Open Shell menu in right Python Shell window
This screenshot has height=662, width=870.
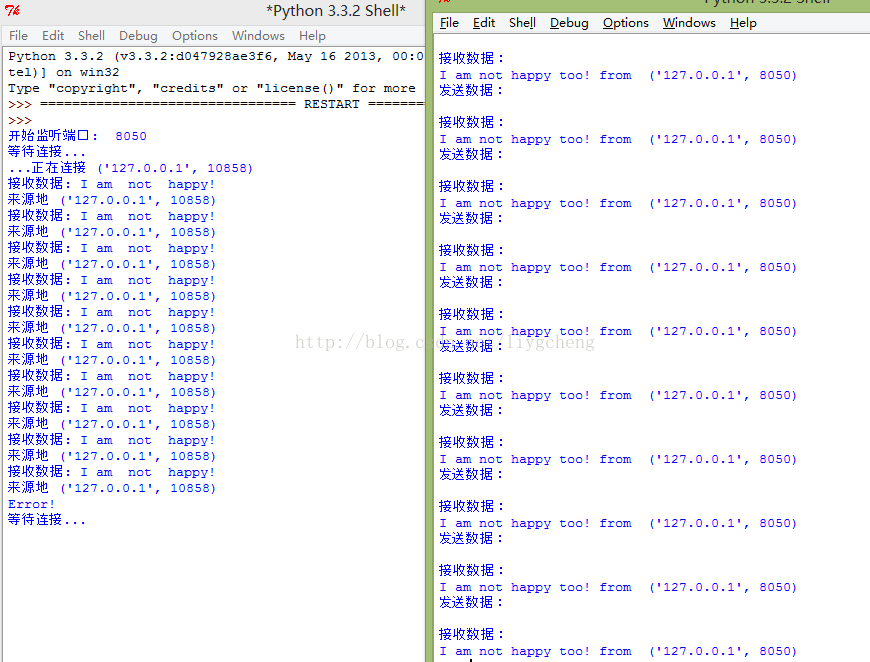coord(522,23)
